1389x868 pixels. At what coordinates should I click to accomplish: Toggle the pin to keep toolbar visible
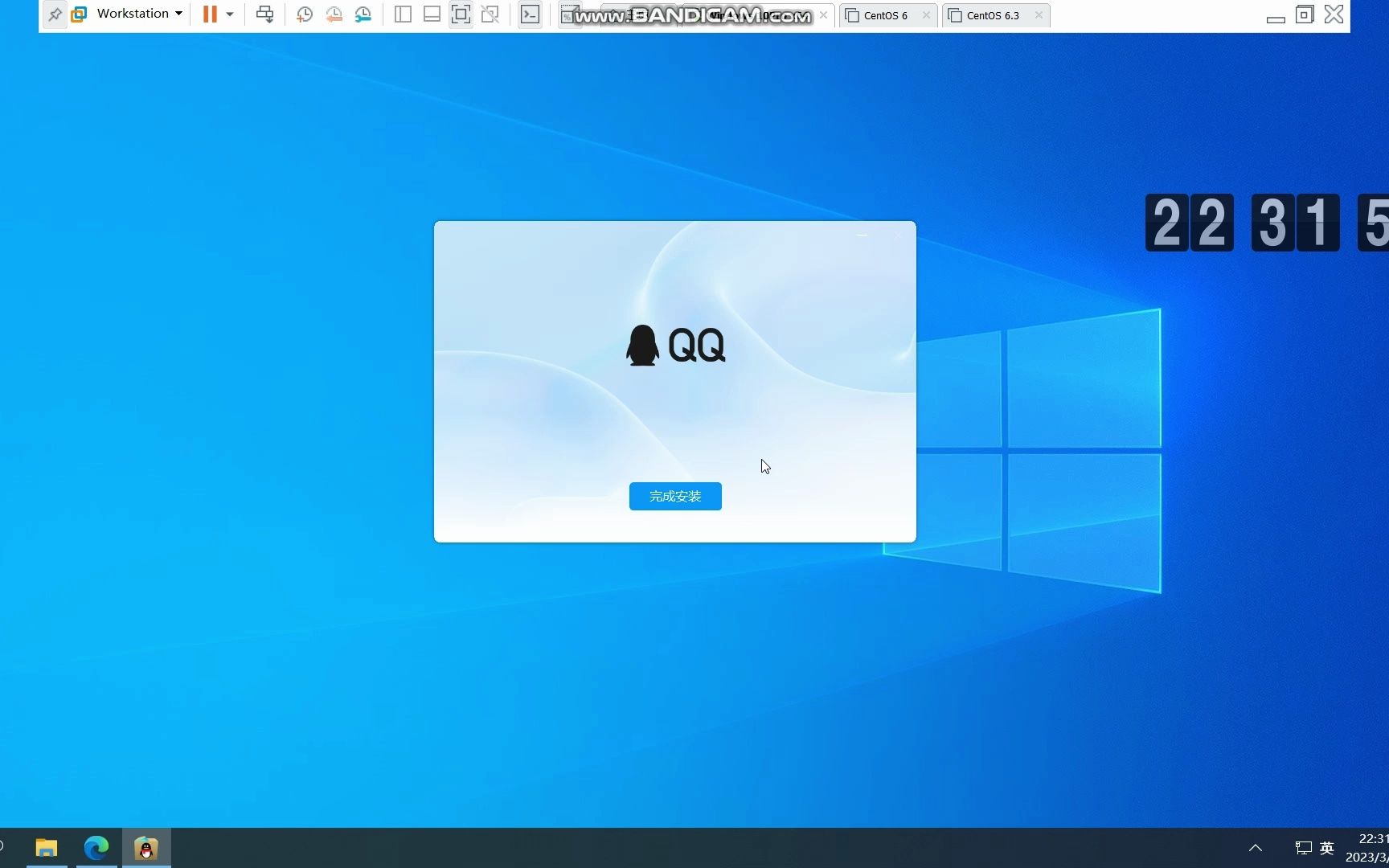(x=55, y=14)
